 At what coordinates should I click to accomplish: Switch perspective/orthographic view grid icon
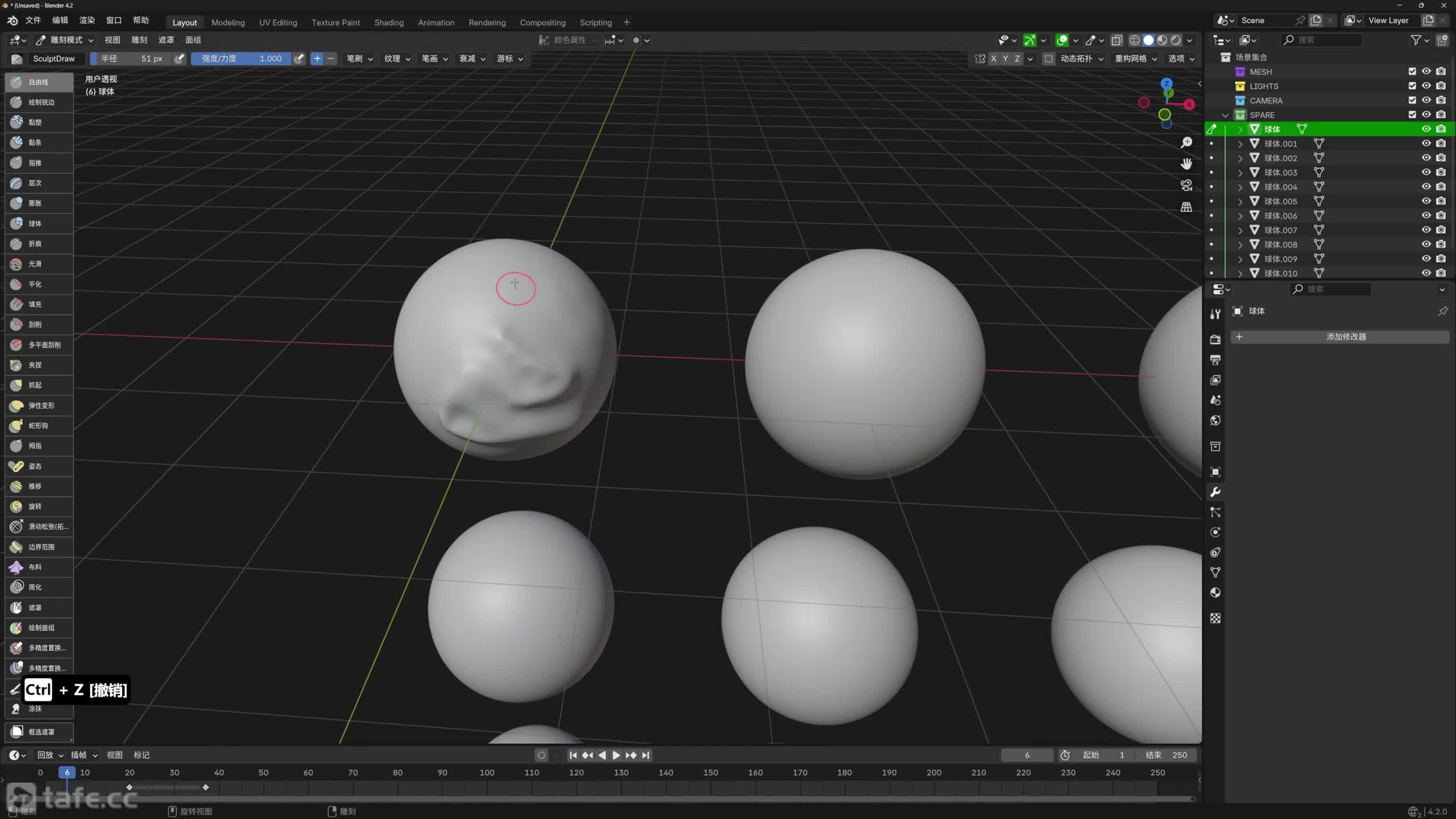tap(1186, 207)
